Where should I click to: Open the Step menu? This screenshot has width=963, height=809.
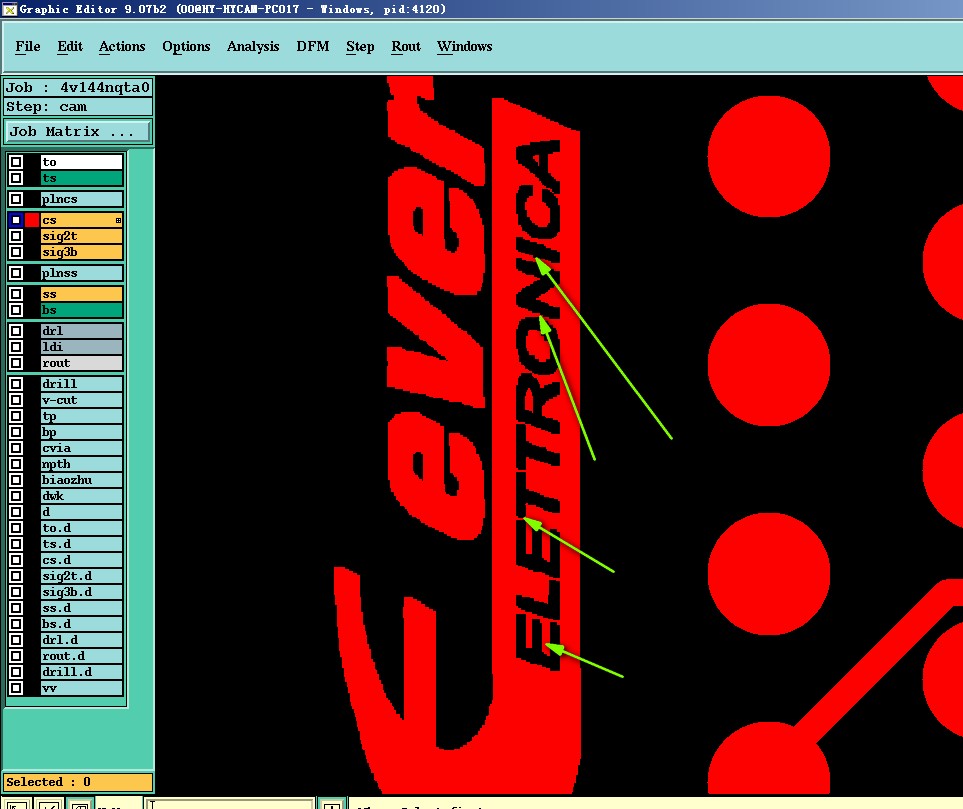click(x=360, y=47)
